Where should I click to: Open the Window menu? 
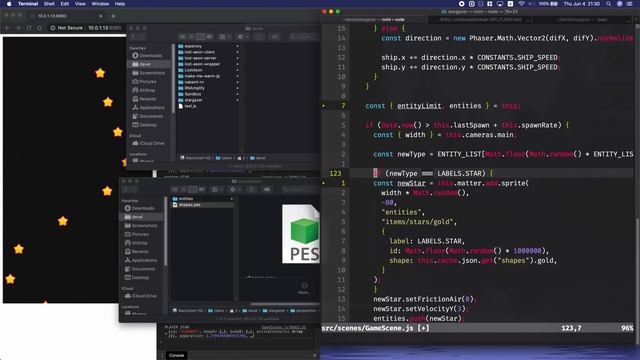click(100, 4)
